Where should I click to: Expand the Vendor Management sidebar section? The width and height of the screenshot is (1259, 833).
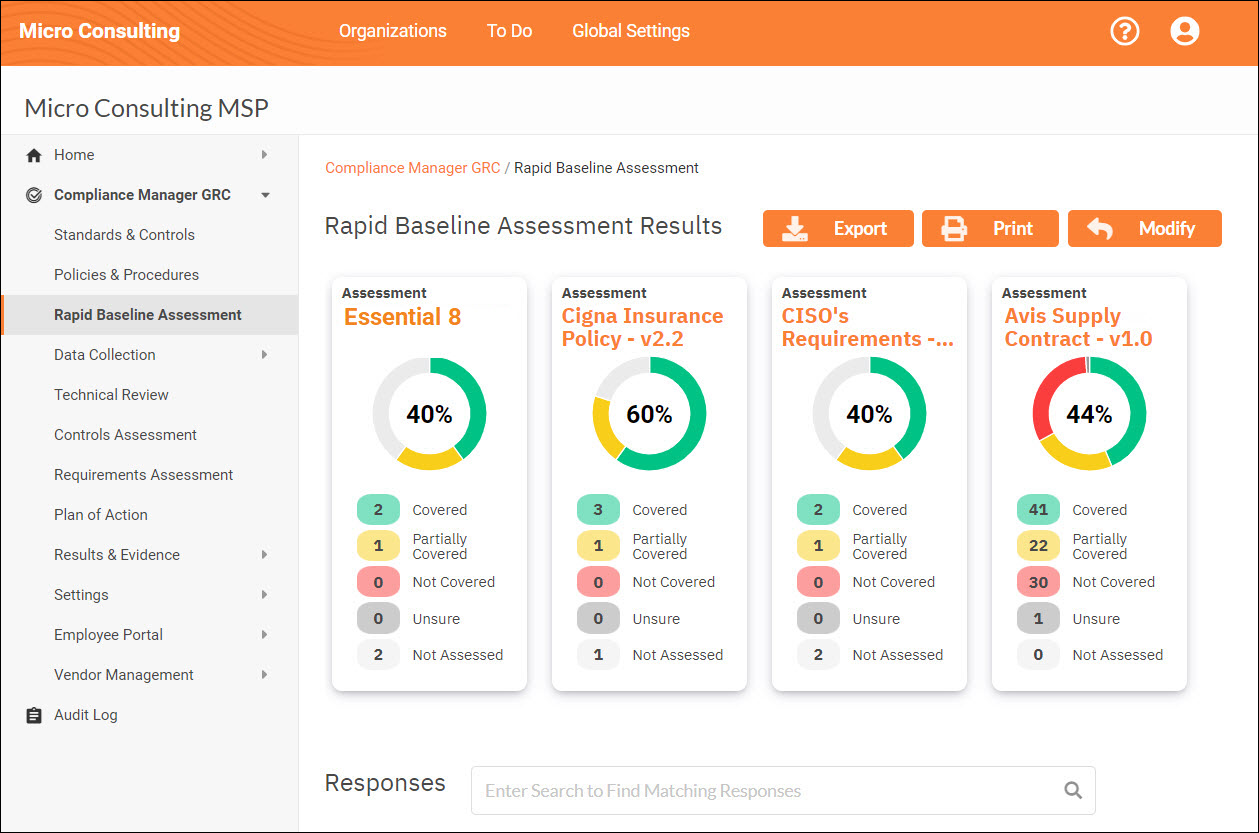[x=264, y=674]
